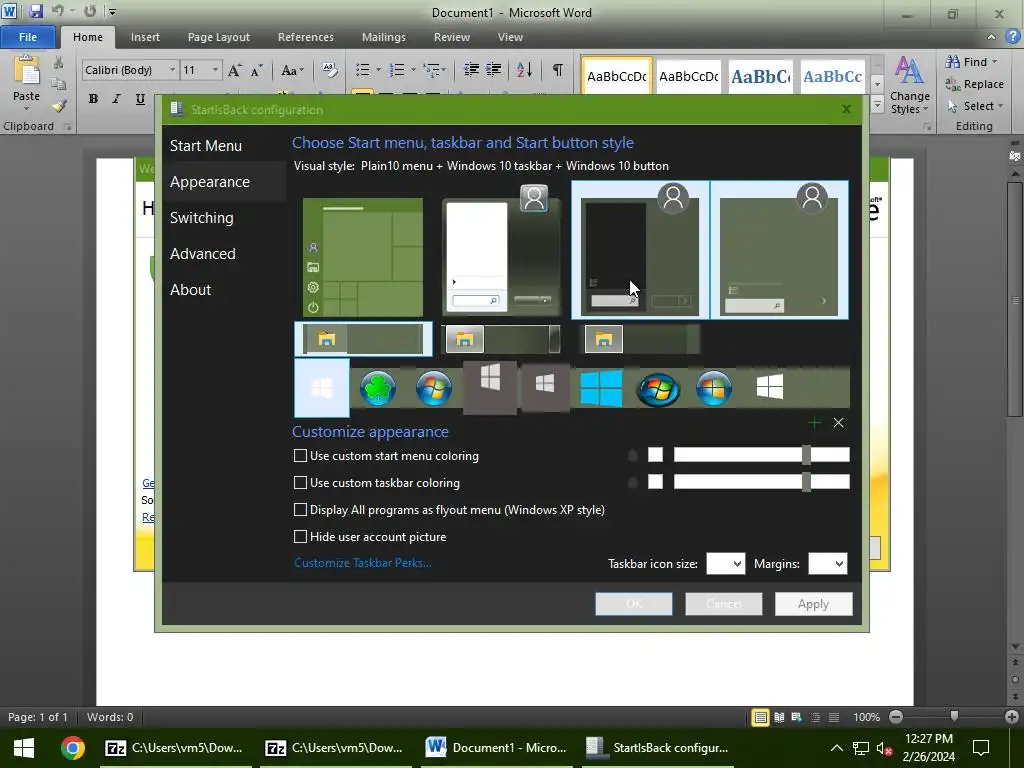Click the Windows Start button on taskbar
1024x768 pixels.
coord(24,748)
